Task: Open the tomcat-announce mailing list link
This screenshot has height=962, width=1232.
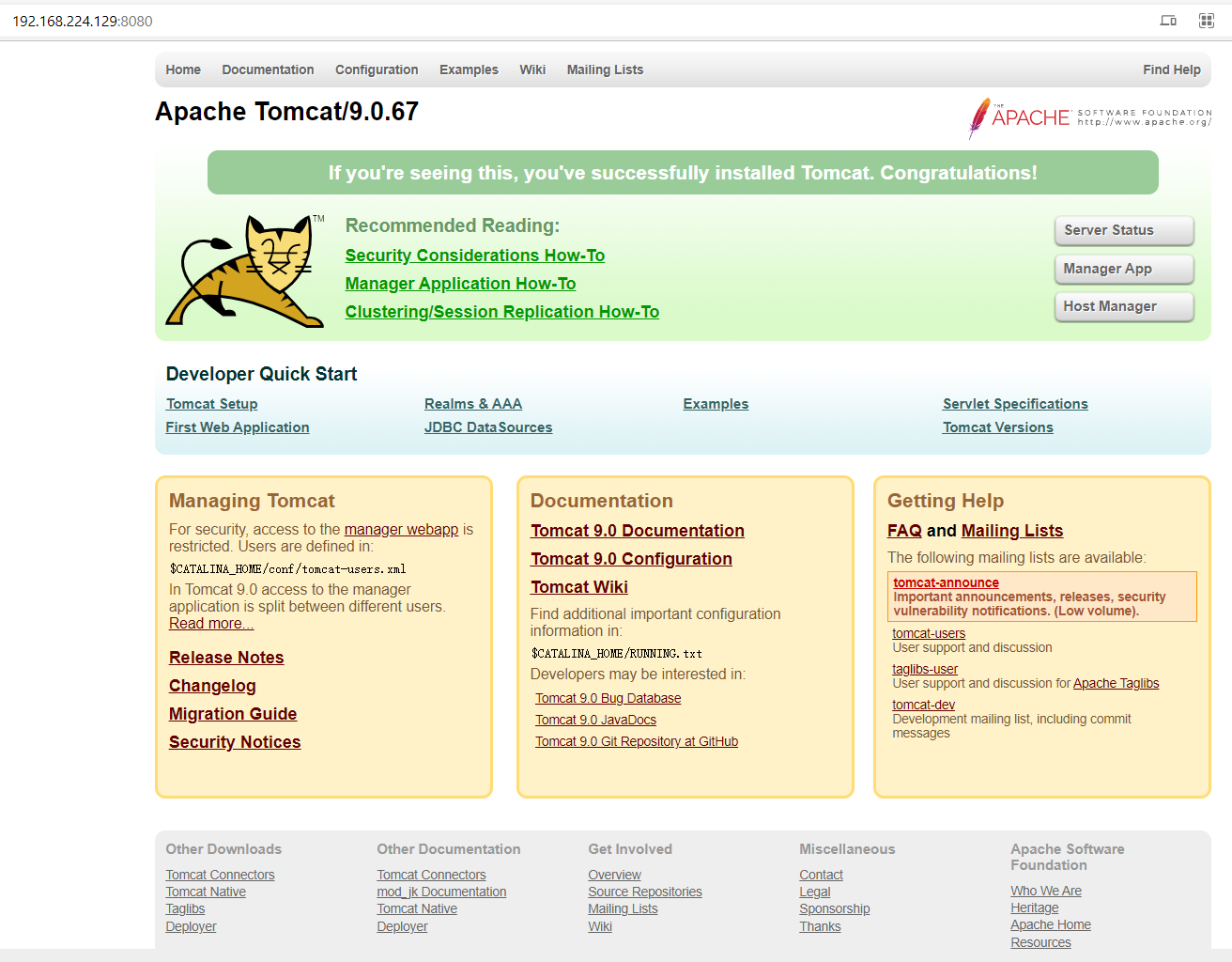Action: coord(946,582)
